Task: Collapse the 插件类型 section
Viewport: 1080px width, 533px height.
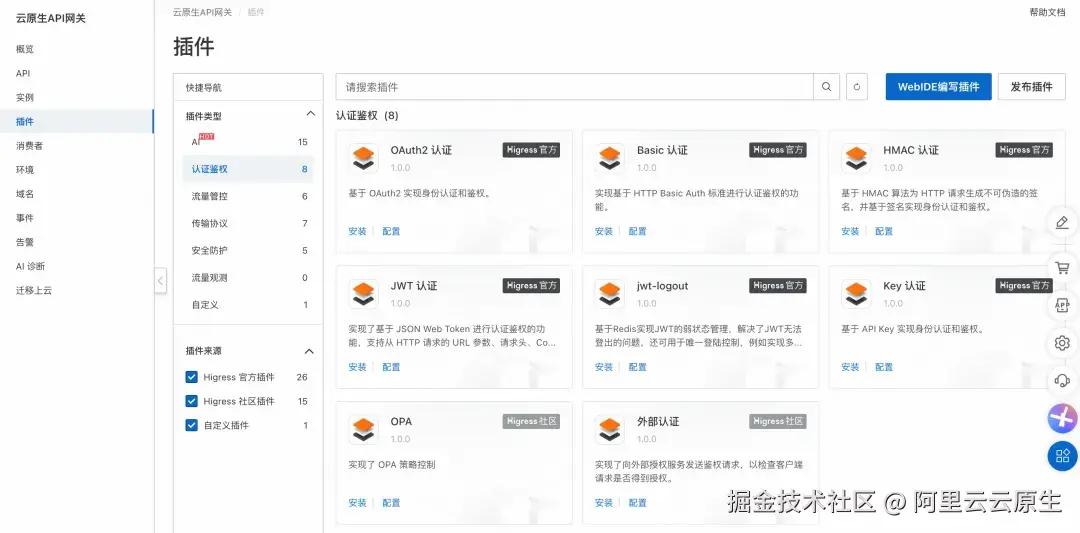Action: pos(311,114)
